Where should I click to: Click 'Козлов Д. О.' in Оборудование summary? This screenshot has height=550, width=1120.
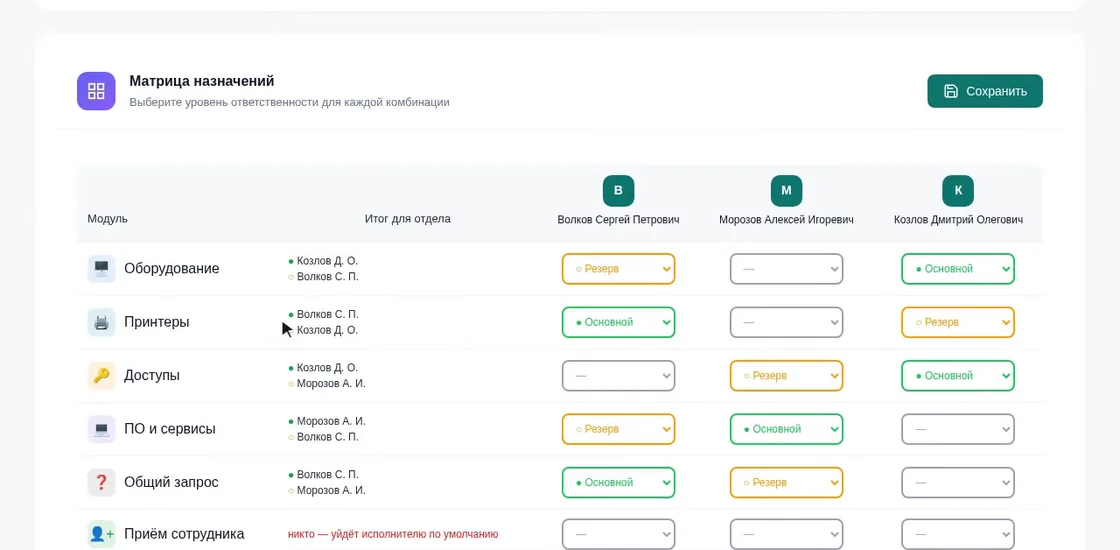pos(327,261)
